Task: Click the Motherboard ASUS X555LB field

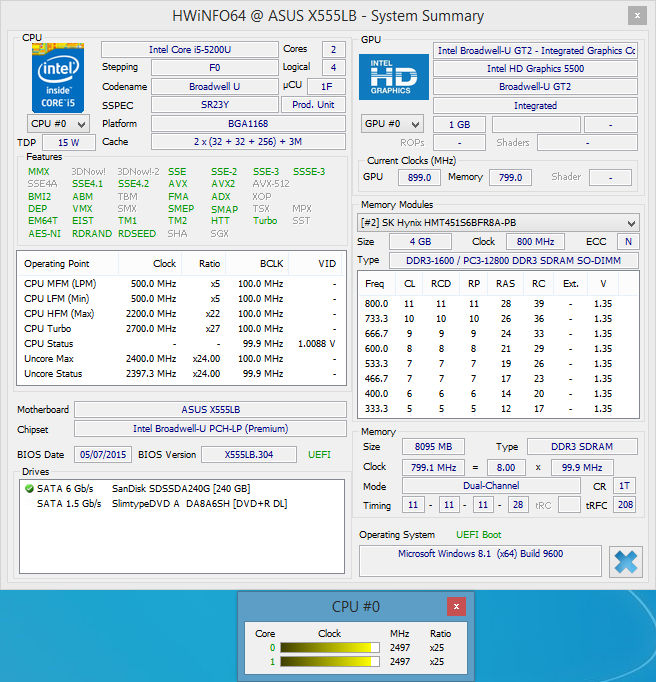Action: [x=211, y=410]
